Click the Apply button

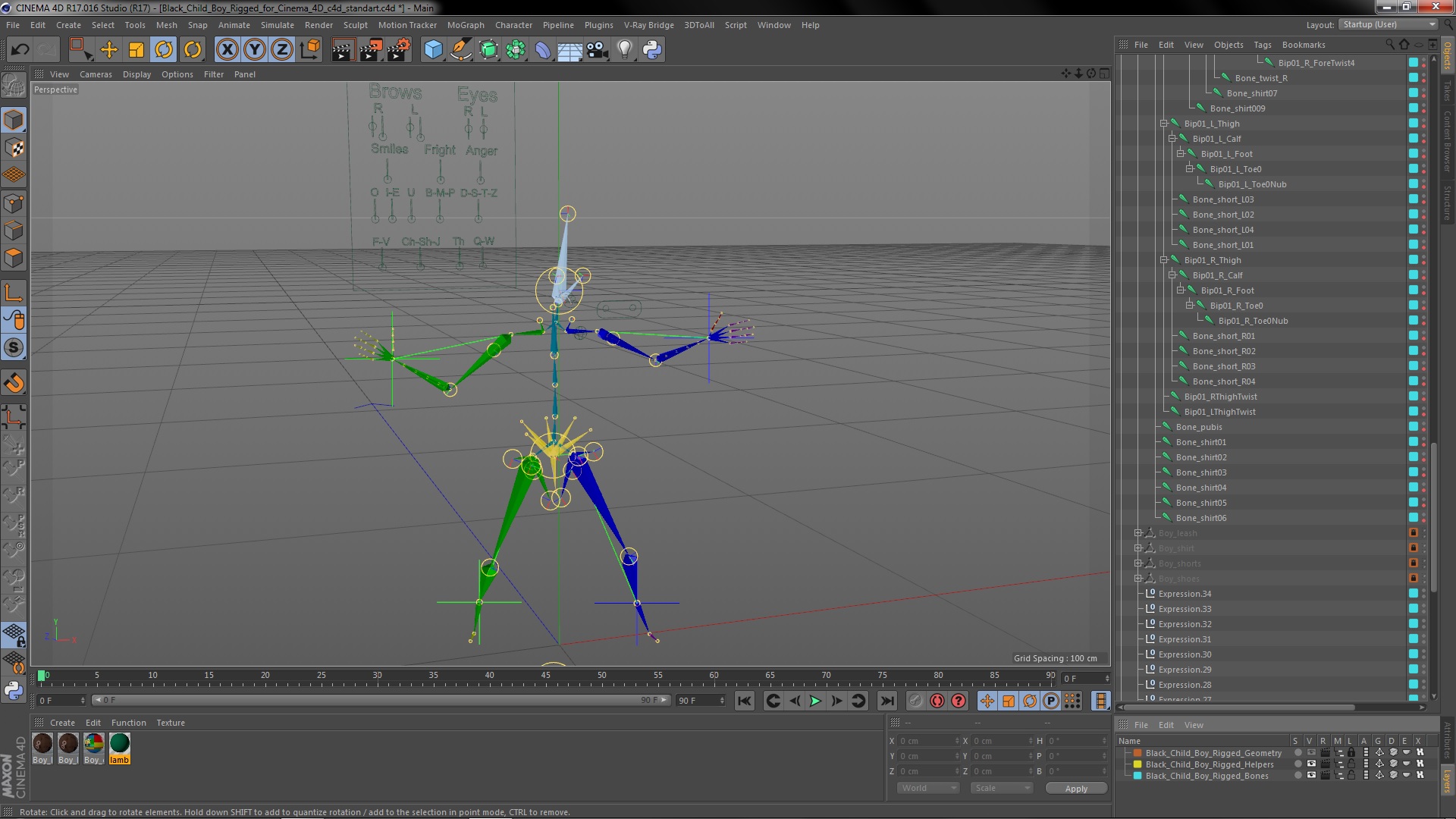1075,789
